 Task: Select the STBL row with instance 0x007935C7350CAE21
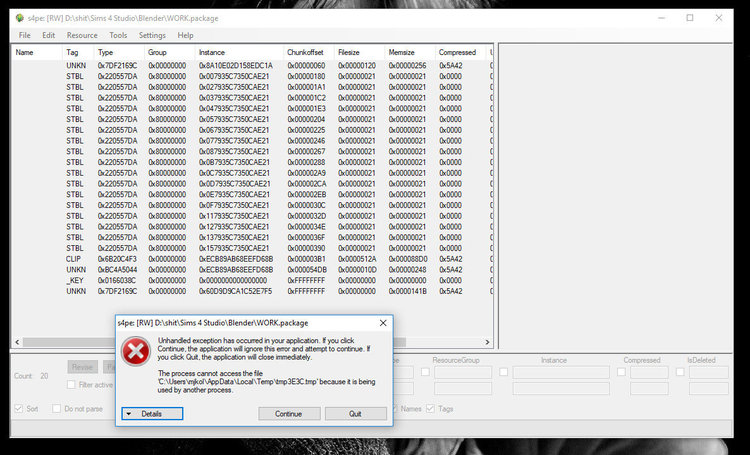click(252, 76)
